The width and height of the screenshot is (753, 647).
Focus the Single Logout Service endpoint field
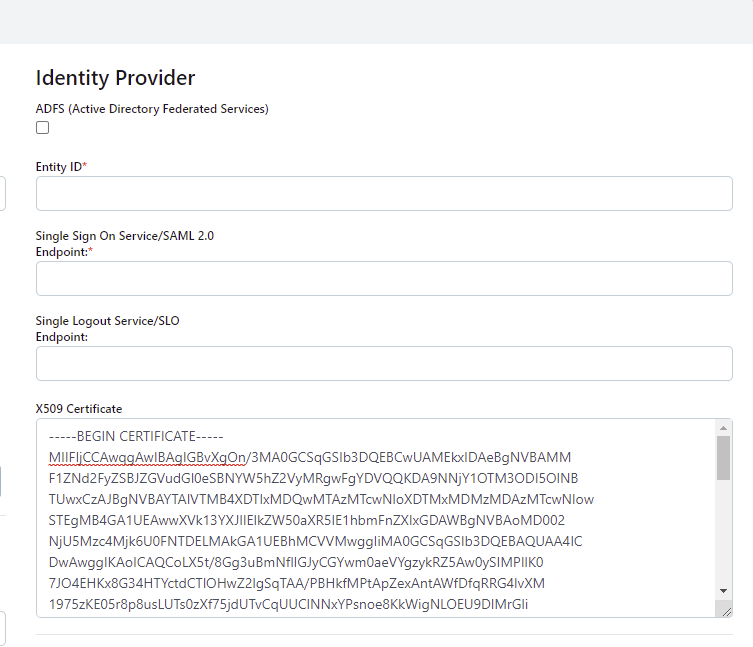tap(384, 364)
